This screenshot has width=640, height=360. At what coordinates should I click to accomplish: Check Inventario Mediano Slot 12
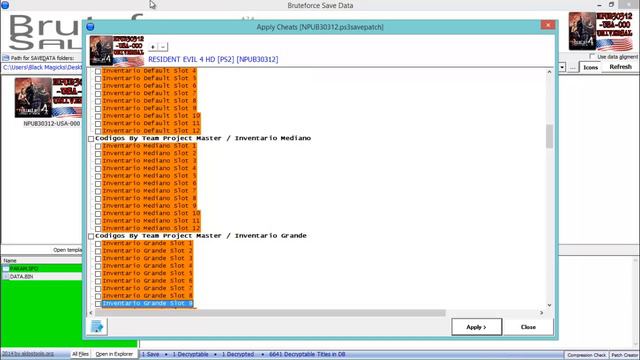point(98,229)
